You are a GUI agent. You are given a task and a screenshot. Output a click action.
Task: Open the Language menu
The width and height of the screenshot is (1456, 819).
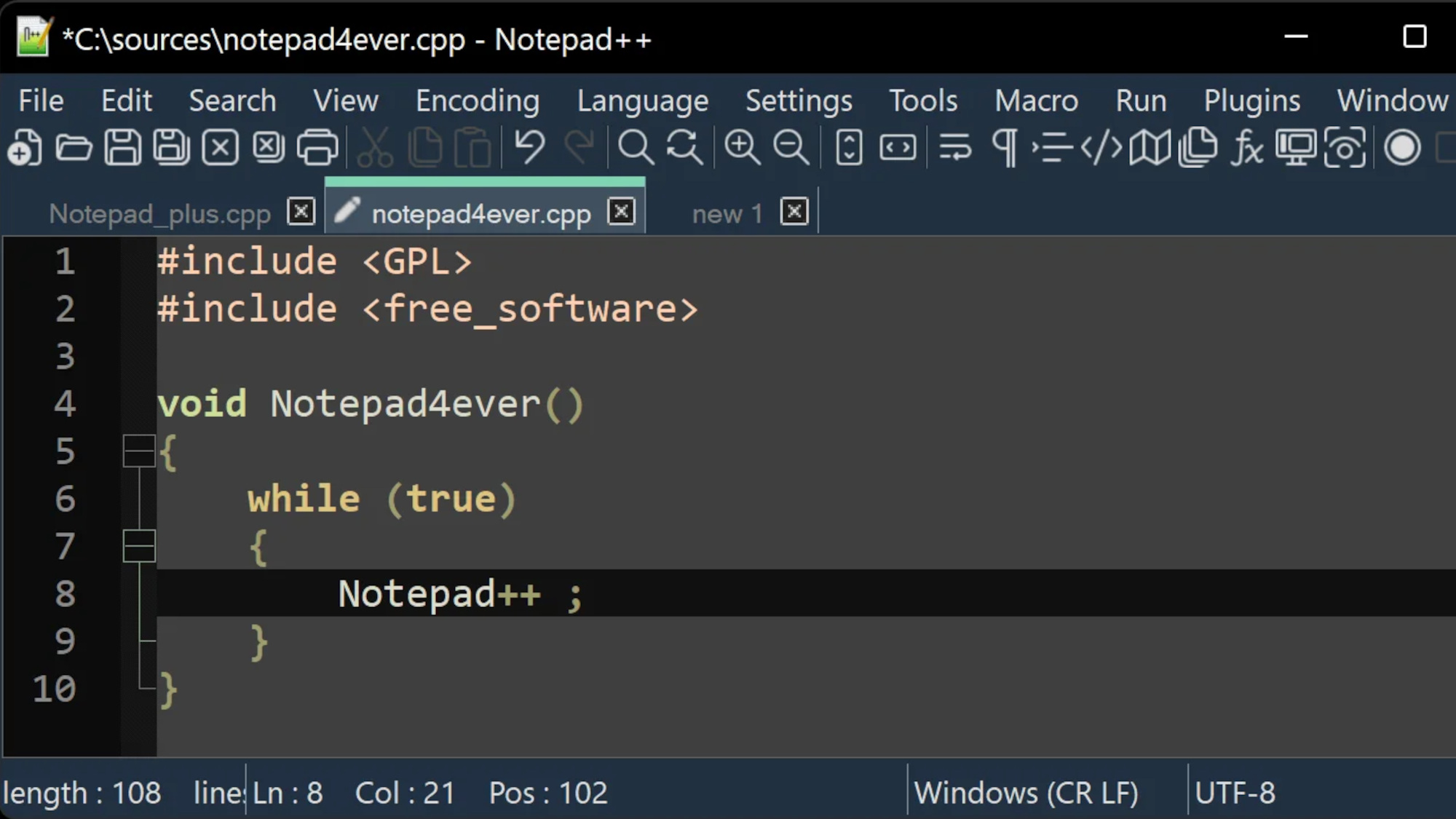tap(643, 100)
